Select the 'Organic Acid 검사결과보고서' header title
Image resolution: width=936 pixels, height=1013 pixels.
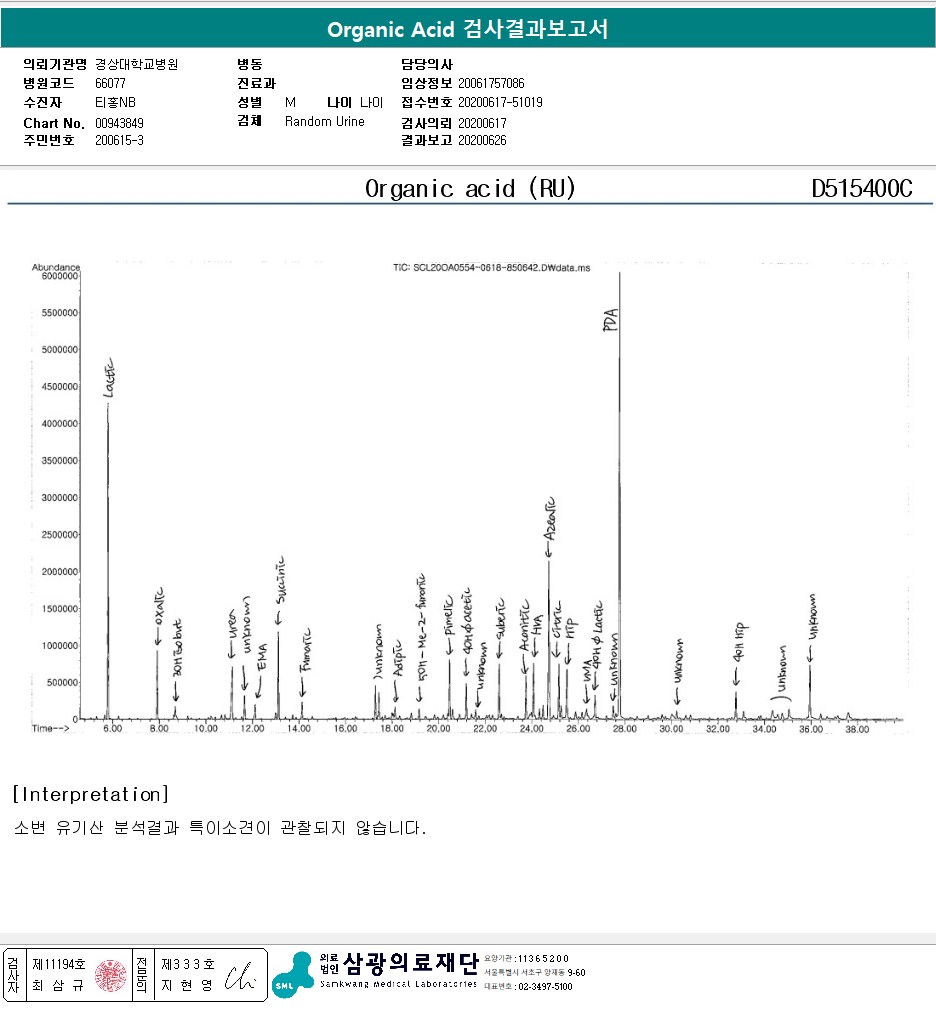pyautogui.click(x=468, y=28)
